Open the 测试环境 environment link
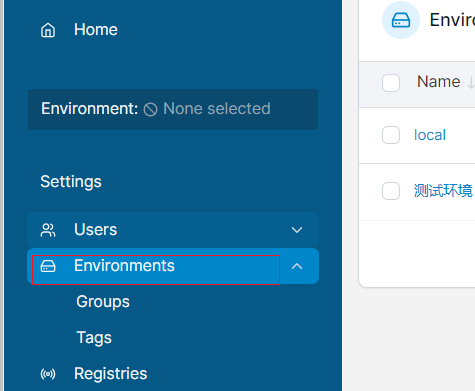475x391 pixels. [443, 191]
